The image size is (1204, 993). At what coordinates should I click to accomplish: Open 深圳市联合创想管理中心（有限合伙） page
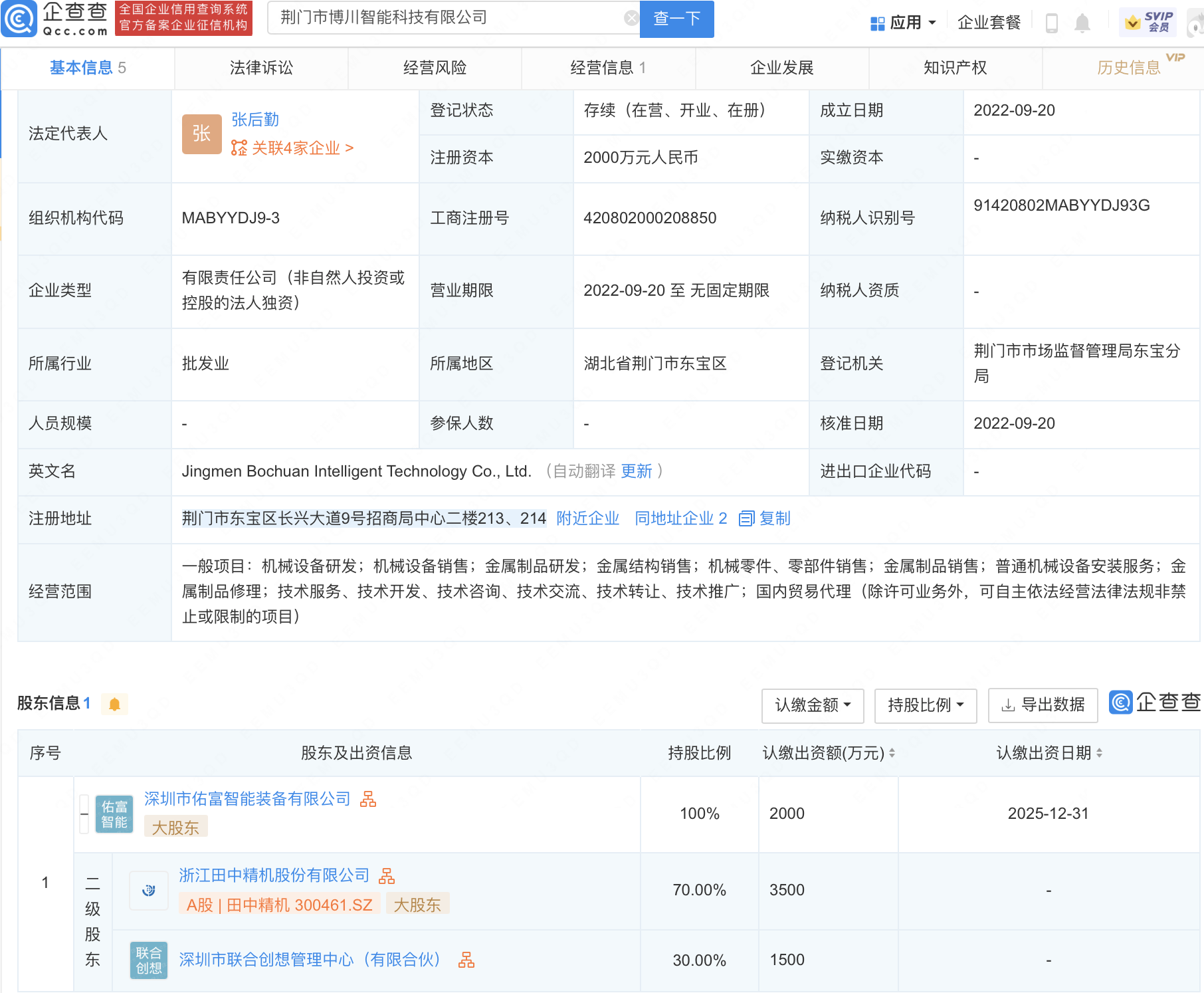click(x=310, y=960)
